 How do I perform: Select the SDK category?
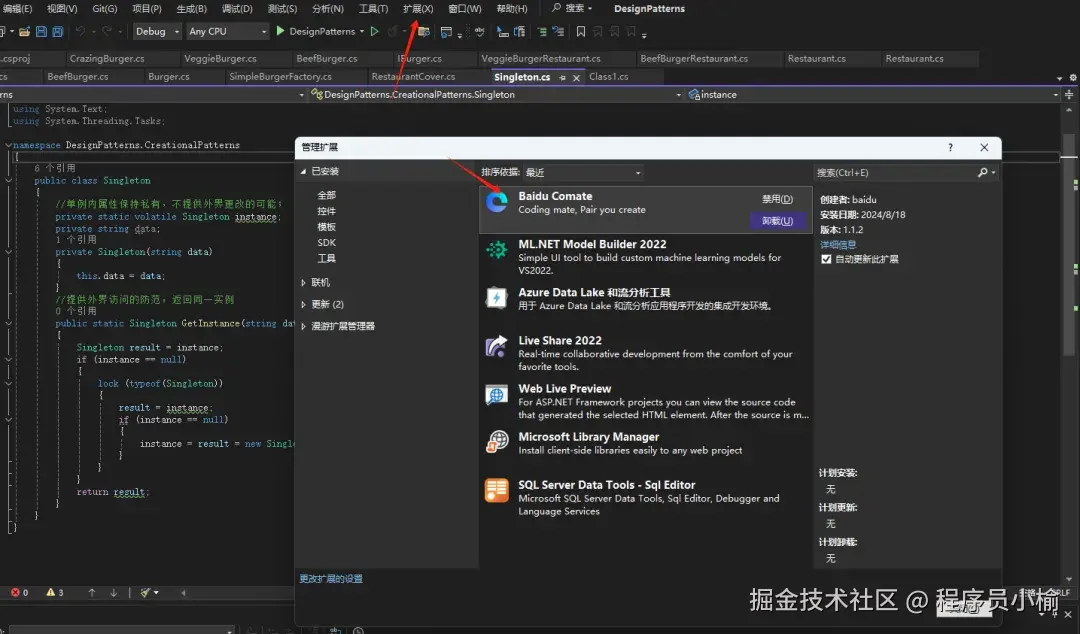point(326,243)
